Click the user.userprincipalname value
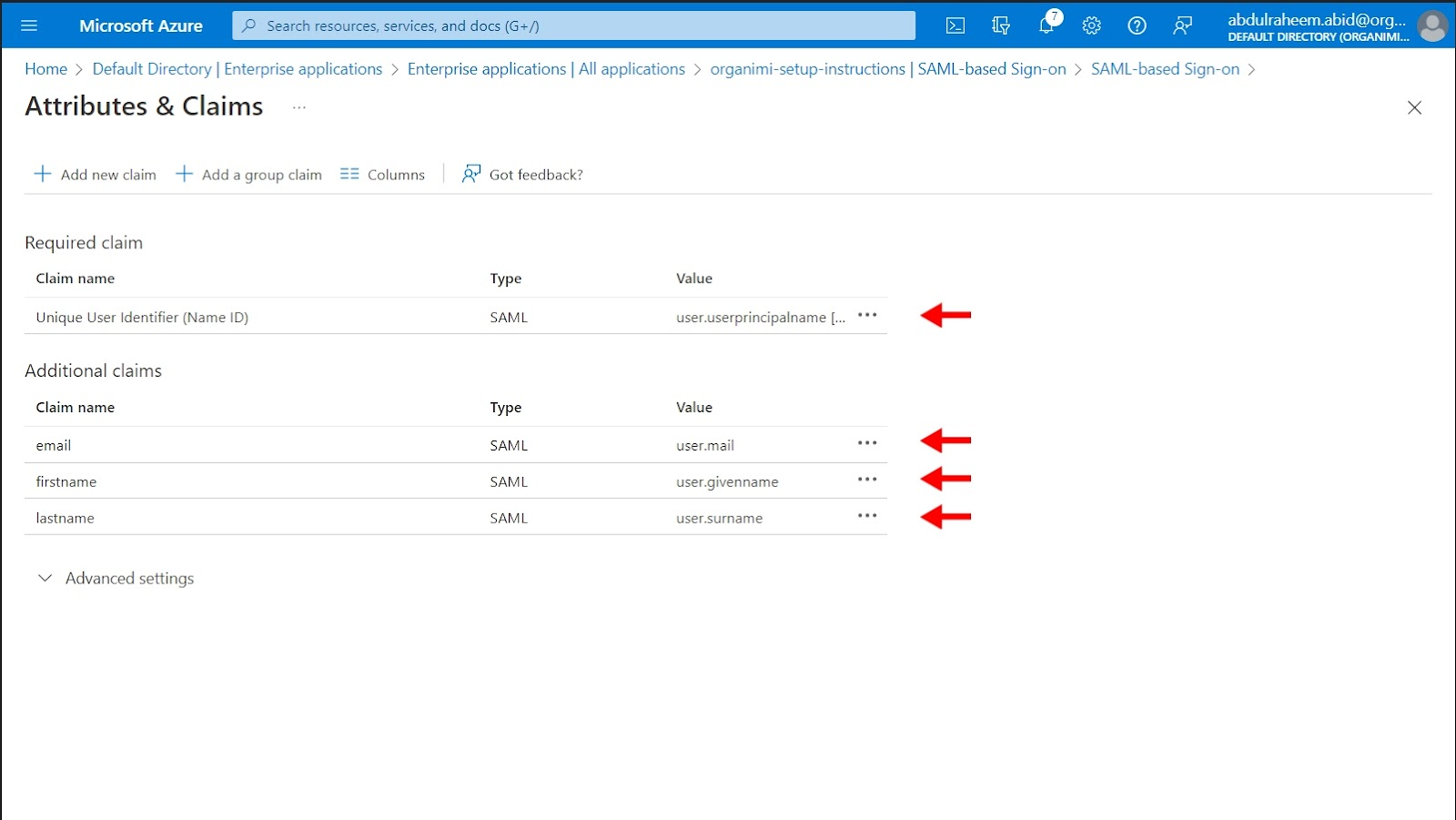1456x820 pixels. pyautogui.click(x=761, y=317)
